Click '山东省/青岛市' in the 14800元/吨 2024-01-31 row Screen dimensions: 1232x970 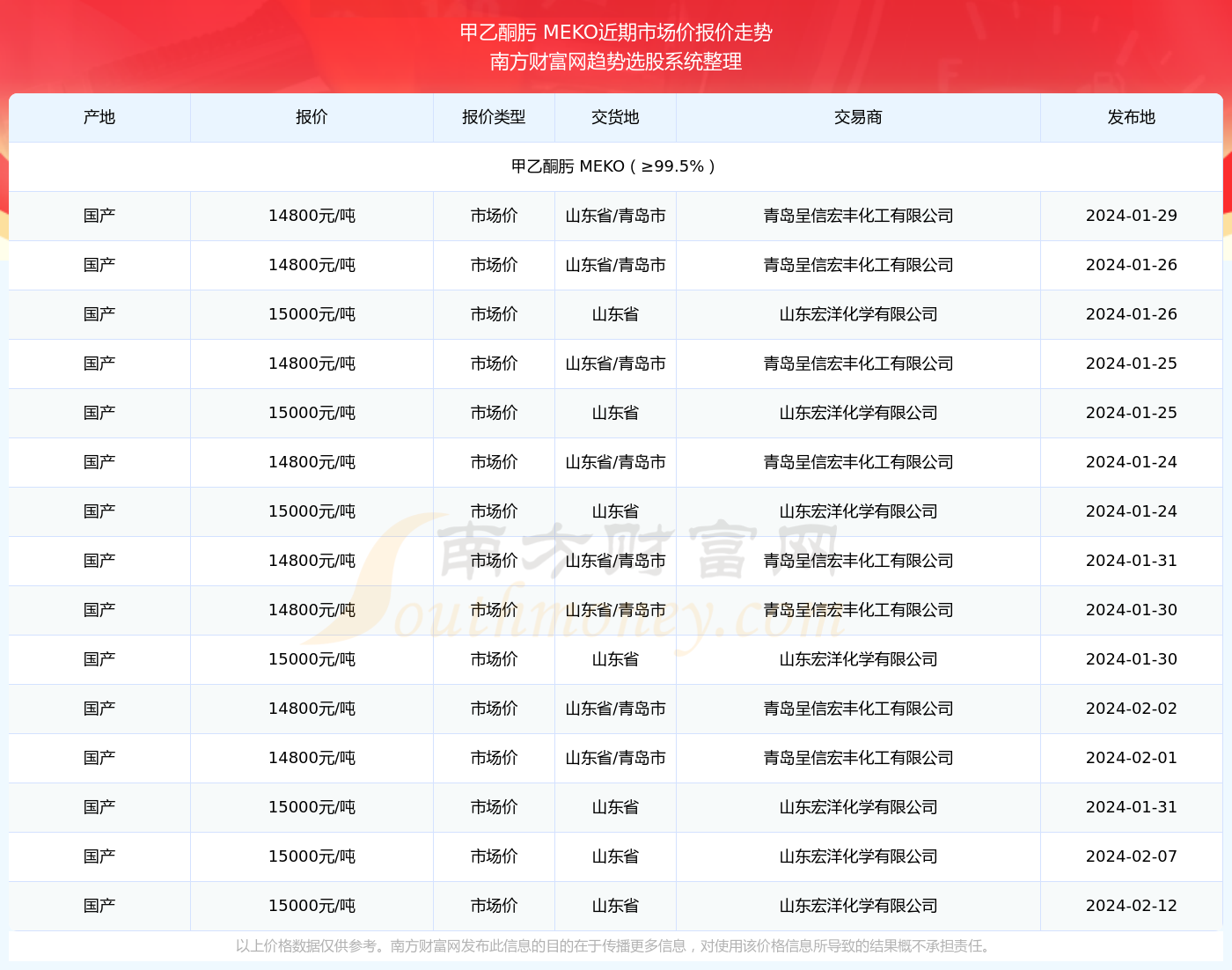tap(615, 561)
